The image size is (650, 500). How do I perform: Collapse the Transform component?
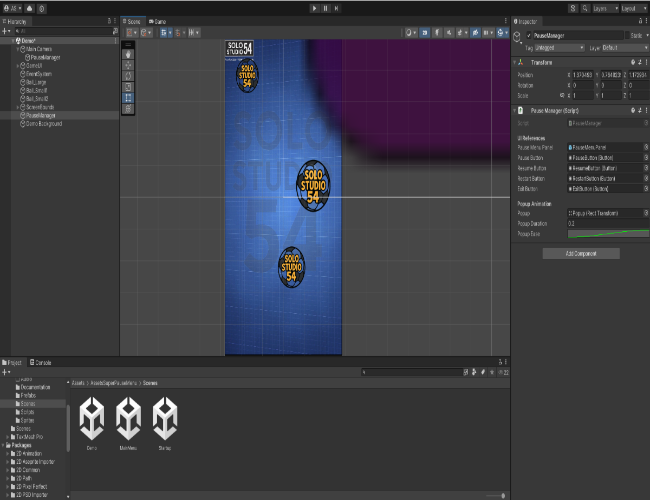coord(515,62)
